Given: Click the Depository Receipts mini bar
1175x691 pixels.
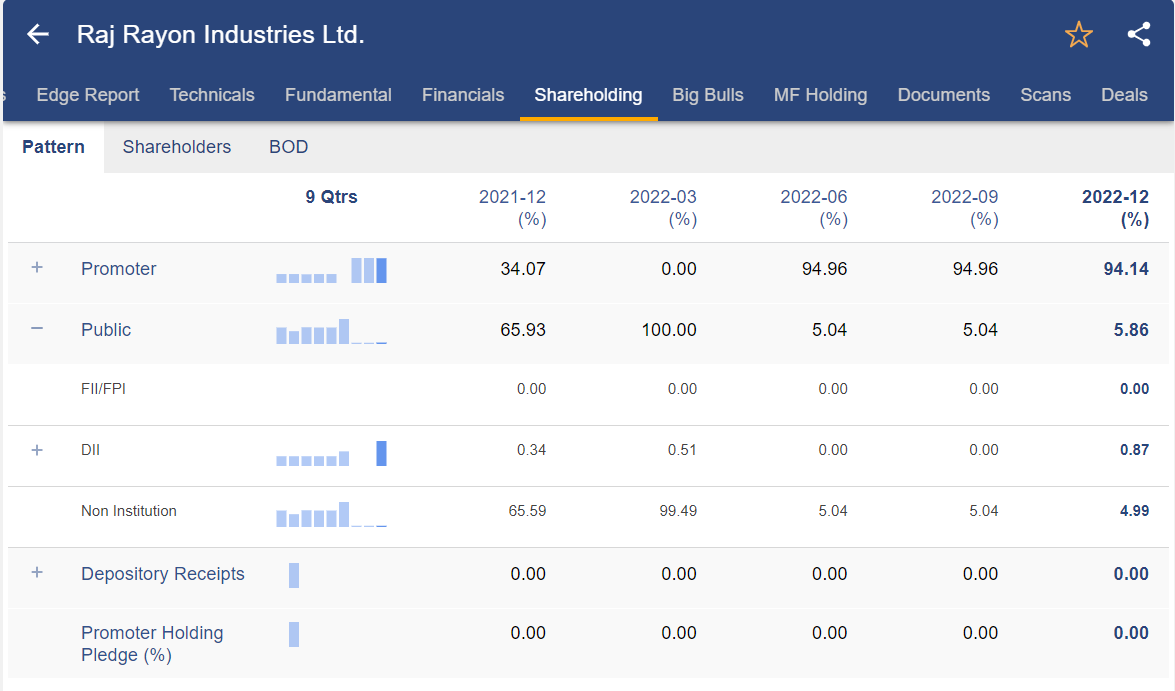Looking at the screenshot, I should point(294,575).
